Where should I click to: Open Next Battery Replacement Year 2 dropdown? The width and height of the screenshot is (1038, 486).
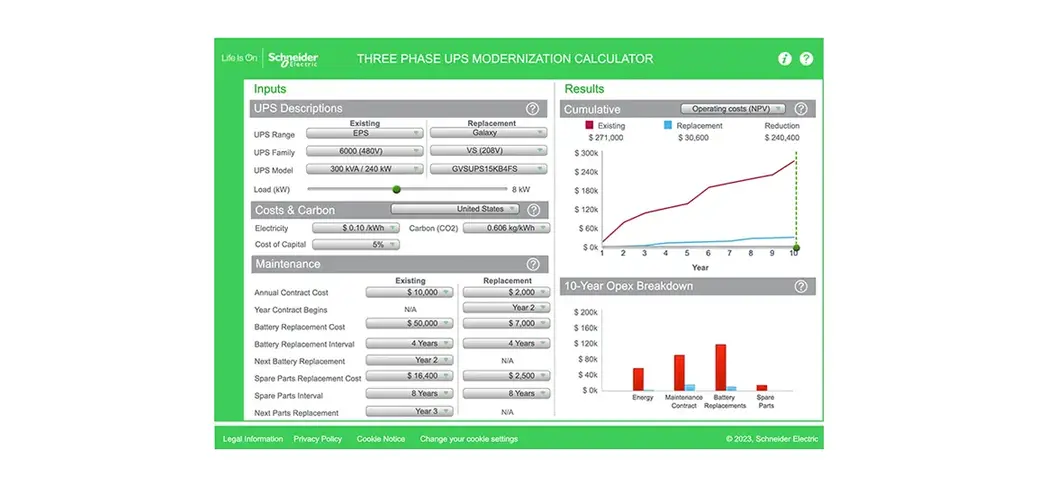click(410, 360)
